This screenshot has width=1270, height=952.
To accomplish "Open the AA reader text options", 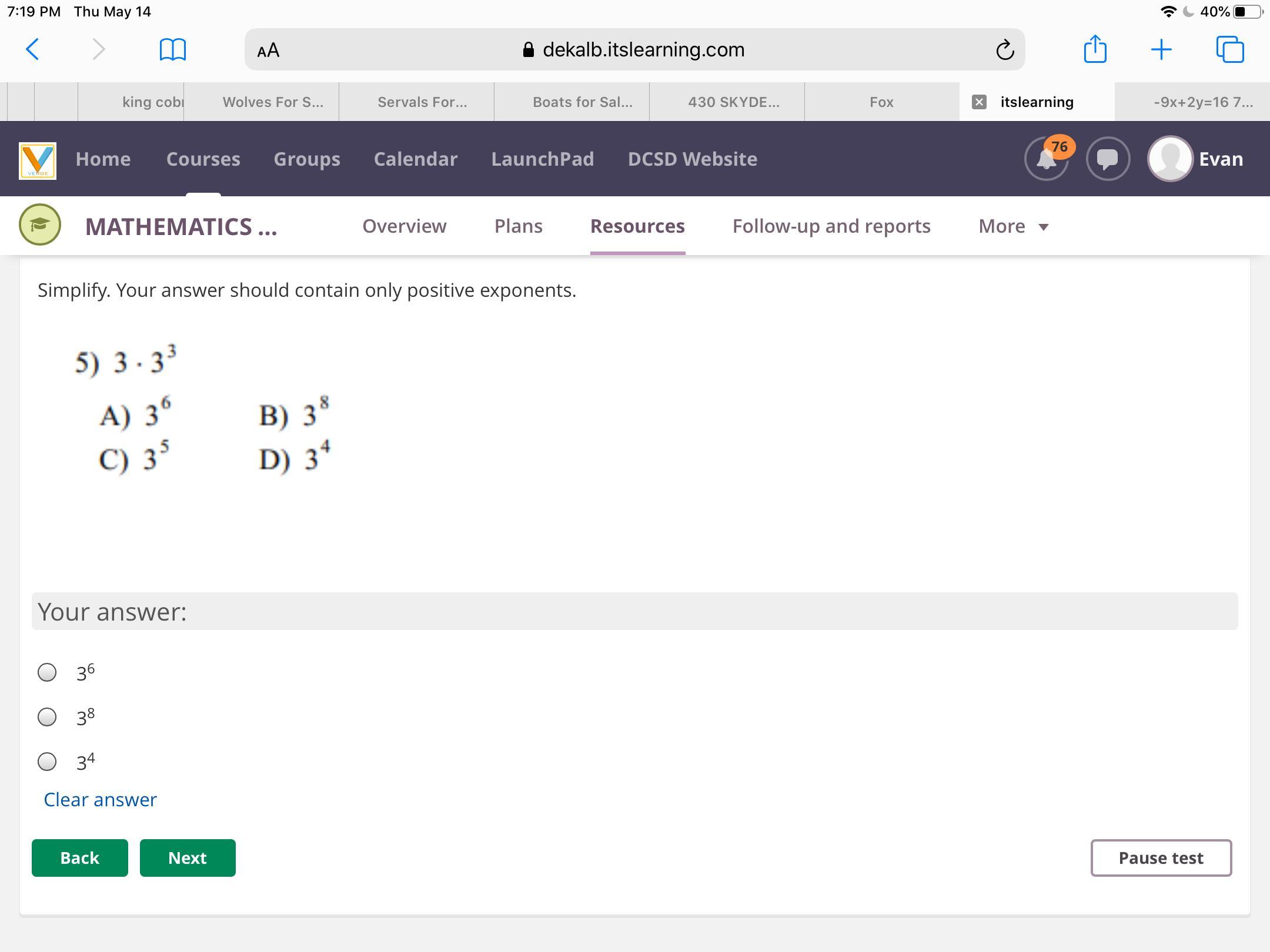I will [x=269, y=50].
